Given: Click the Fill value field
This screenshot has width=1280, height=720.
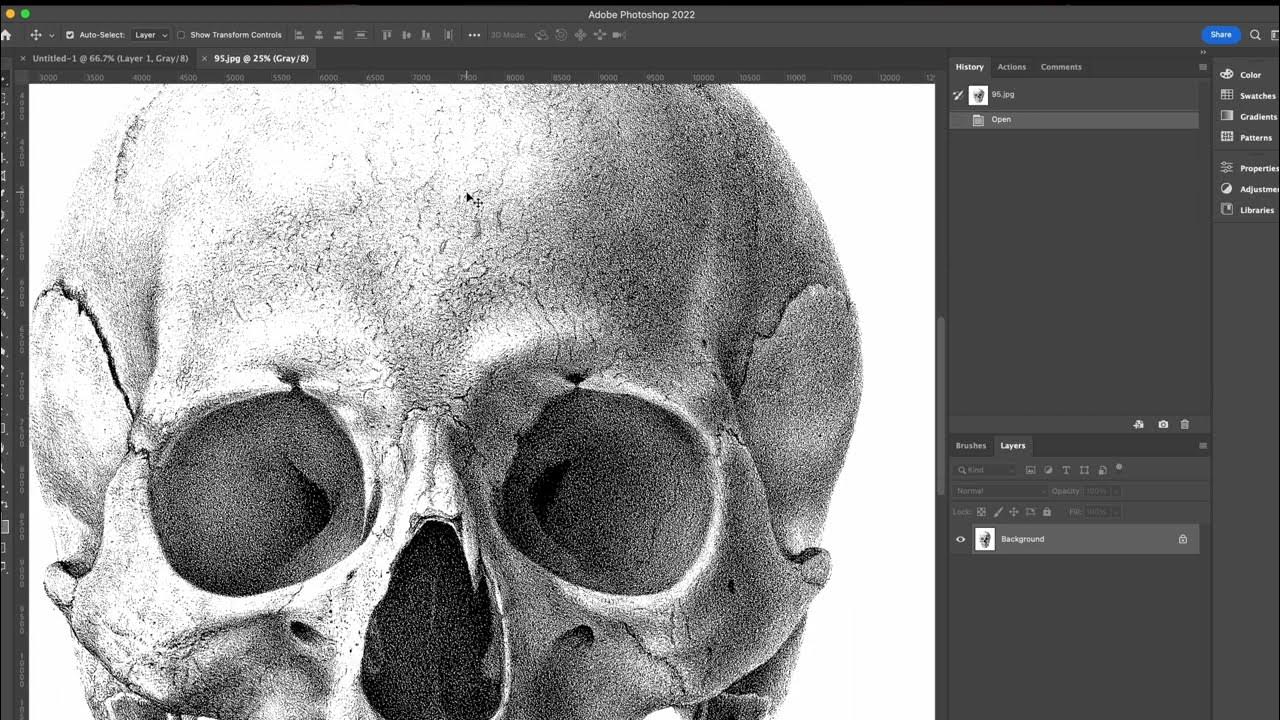Looking at the screenshot, I should coord(1097,512).
